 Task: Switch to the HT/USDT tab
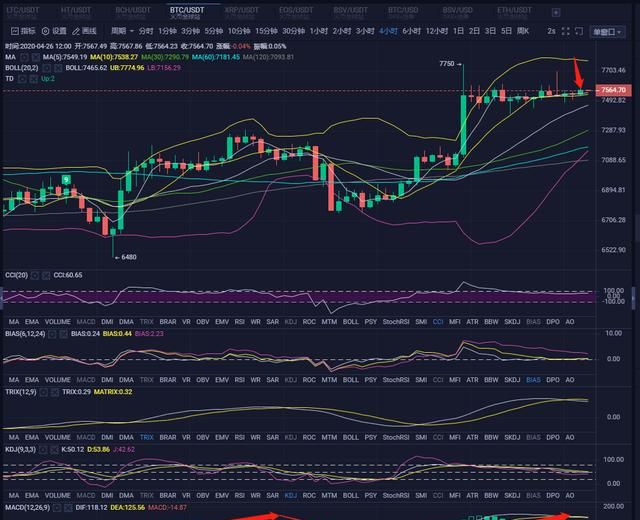(x=76, y=12)
